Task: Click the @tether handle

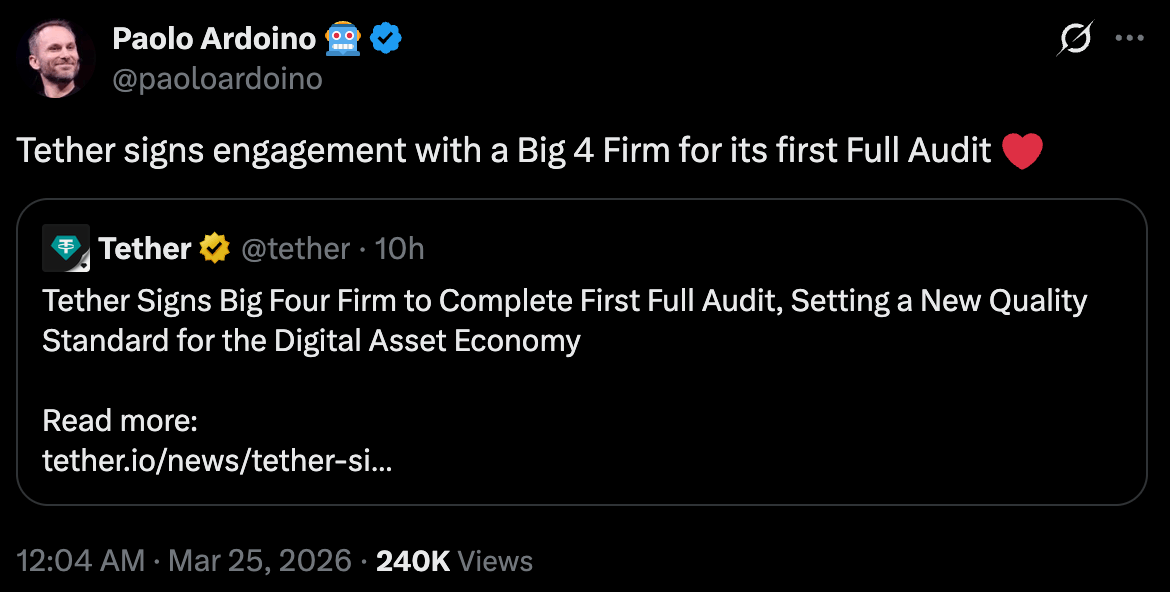Action: click(296, 248)
